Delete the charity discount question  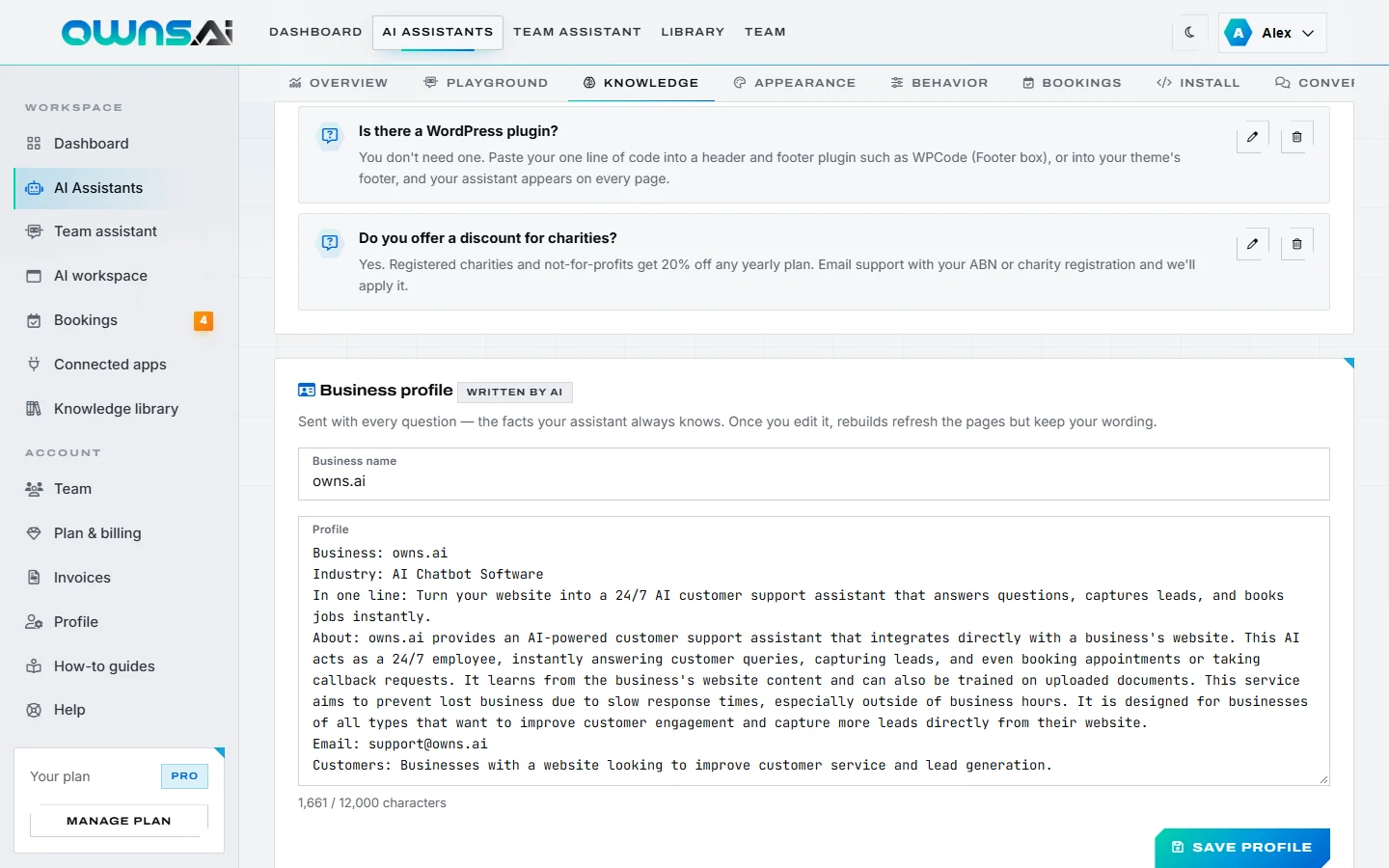(x=1296, y=244)
